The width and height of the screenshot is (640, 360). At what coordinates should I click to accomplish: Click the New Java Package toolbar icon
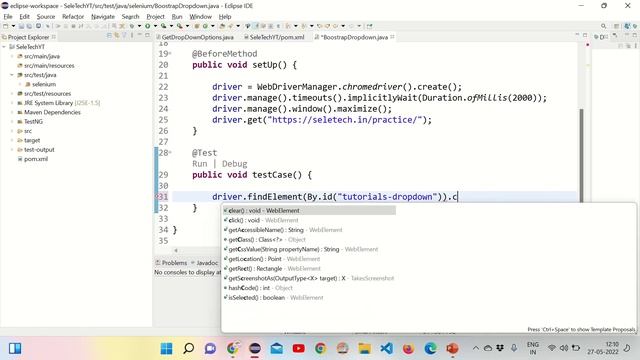pos(197,26)
